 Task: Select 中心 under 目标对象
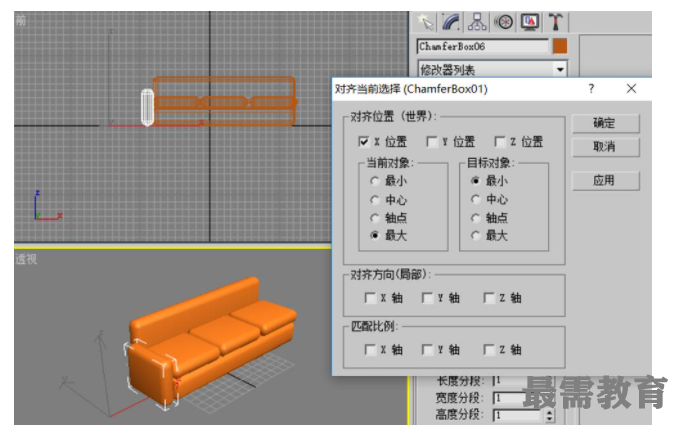pyautogui.click(x=475, y=199)
